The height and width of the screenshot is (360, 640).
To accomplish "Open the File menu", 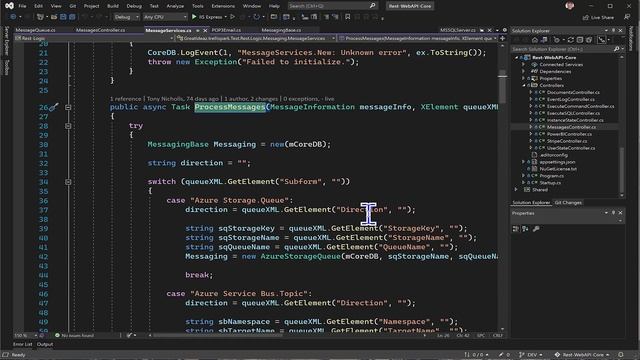I will (x=22, y=6).
